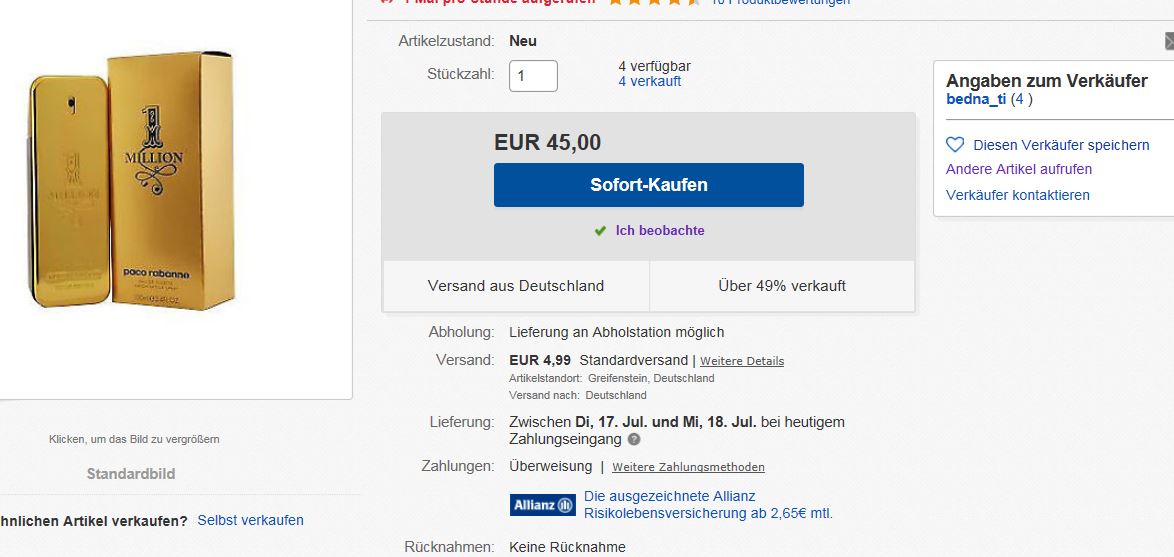Expand Weitere Details for shipping
The width and height of the screenshot is (1174, 557).
coord(742,361)
